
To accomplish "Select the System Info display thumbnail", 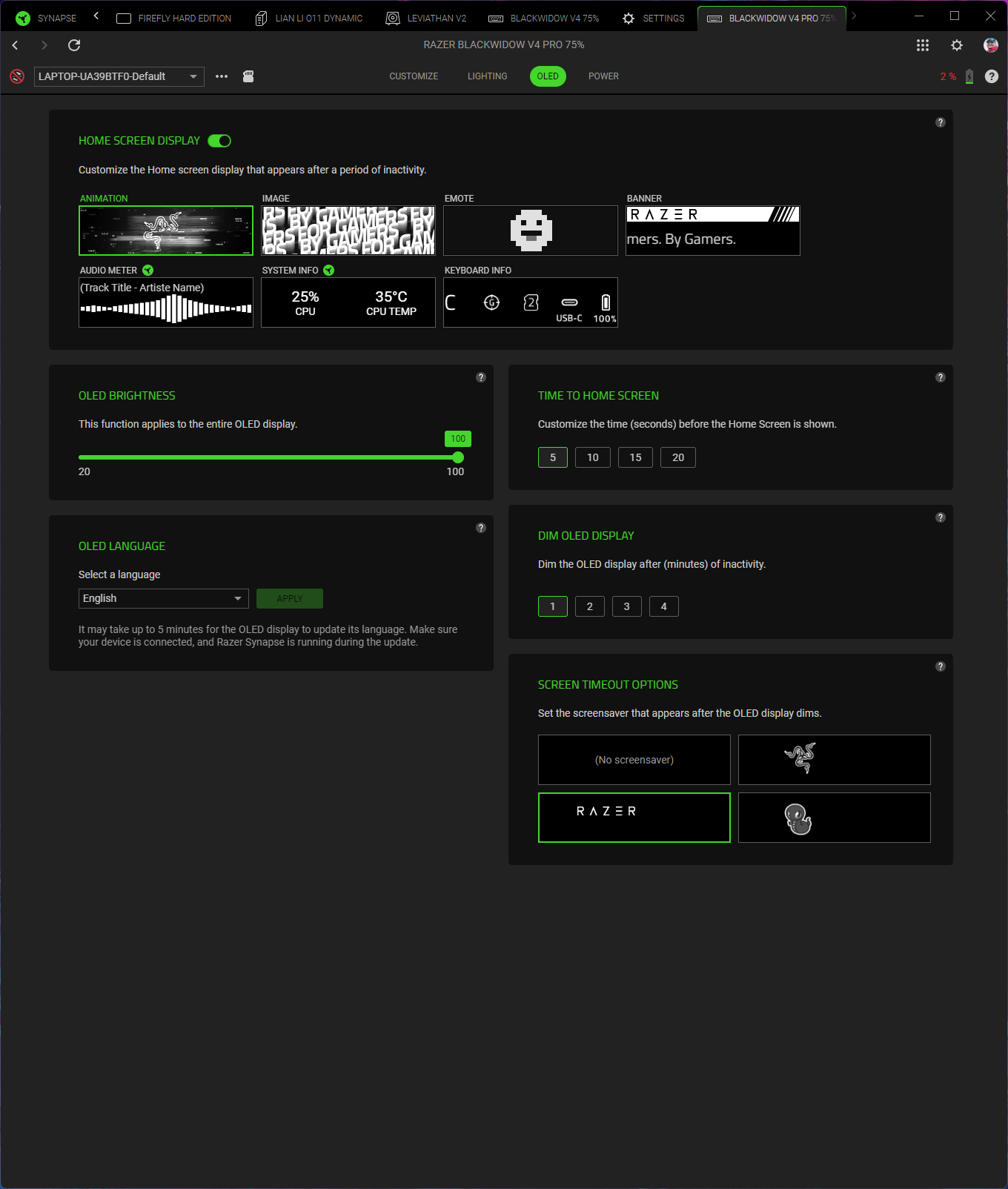I will 348,302.
